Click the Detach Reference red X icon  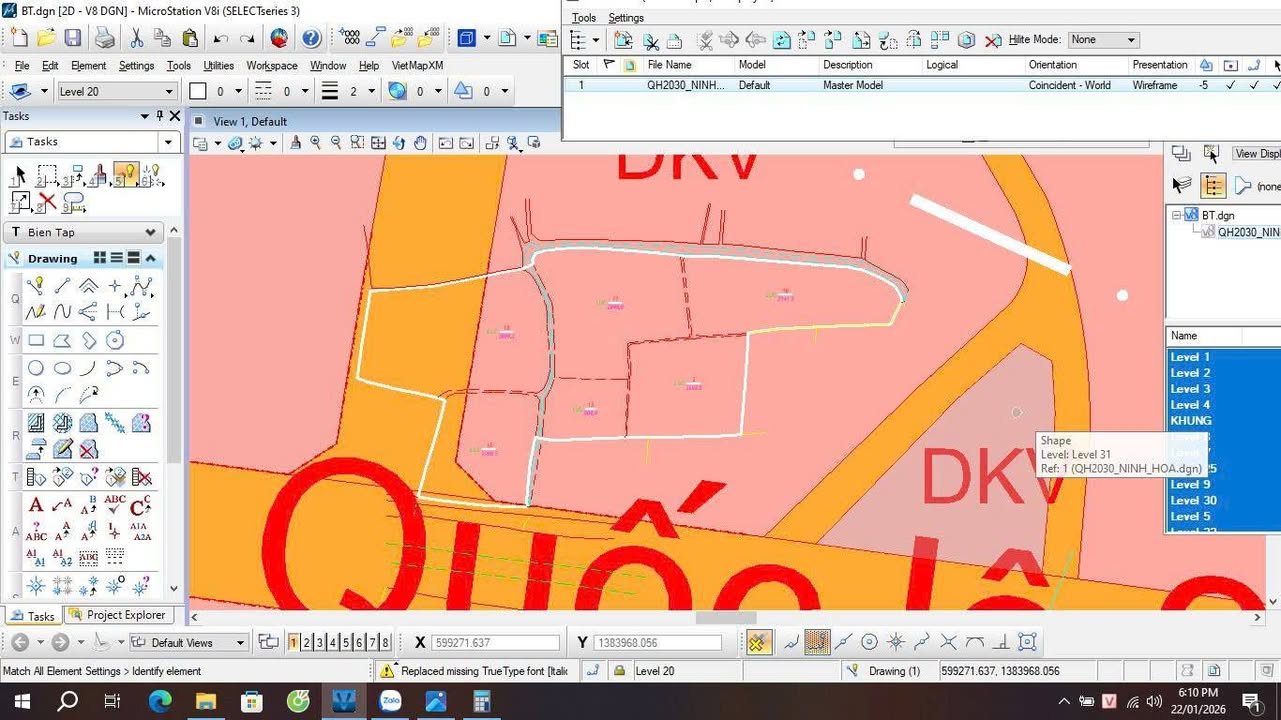(x=992, y=40)
